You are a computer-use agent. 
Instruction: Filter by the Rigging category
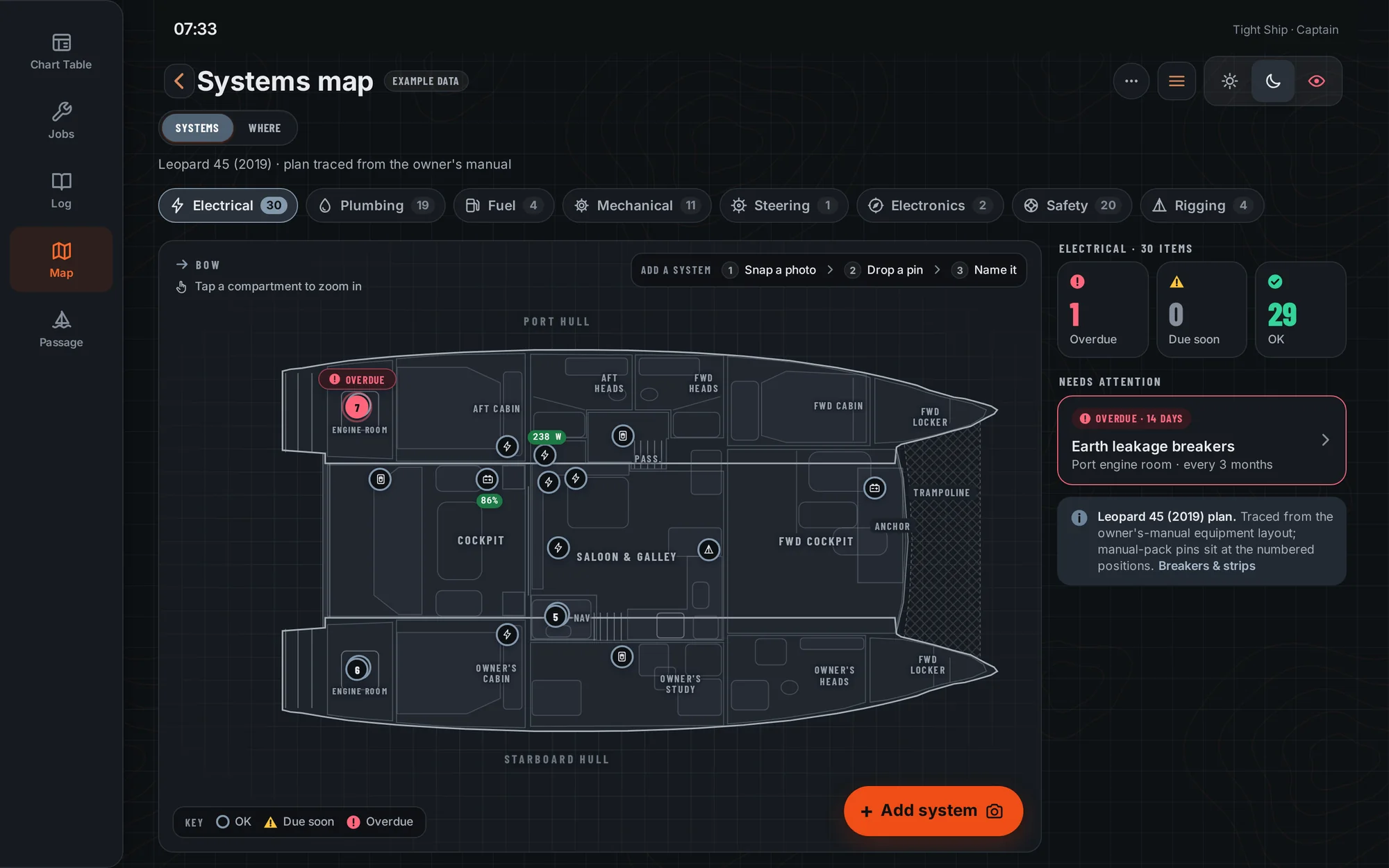1201,206
